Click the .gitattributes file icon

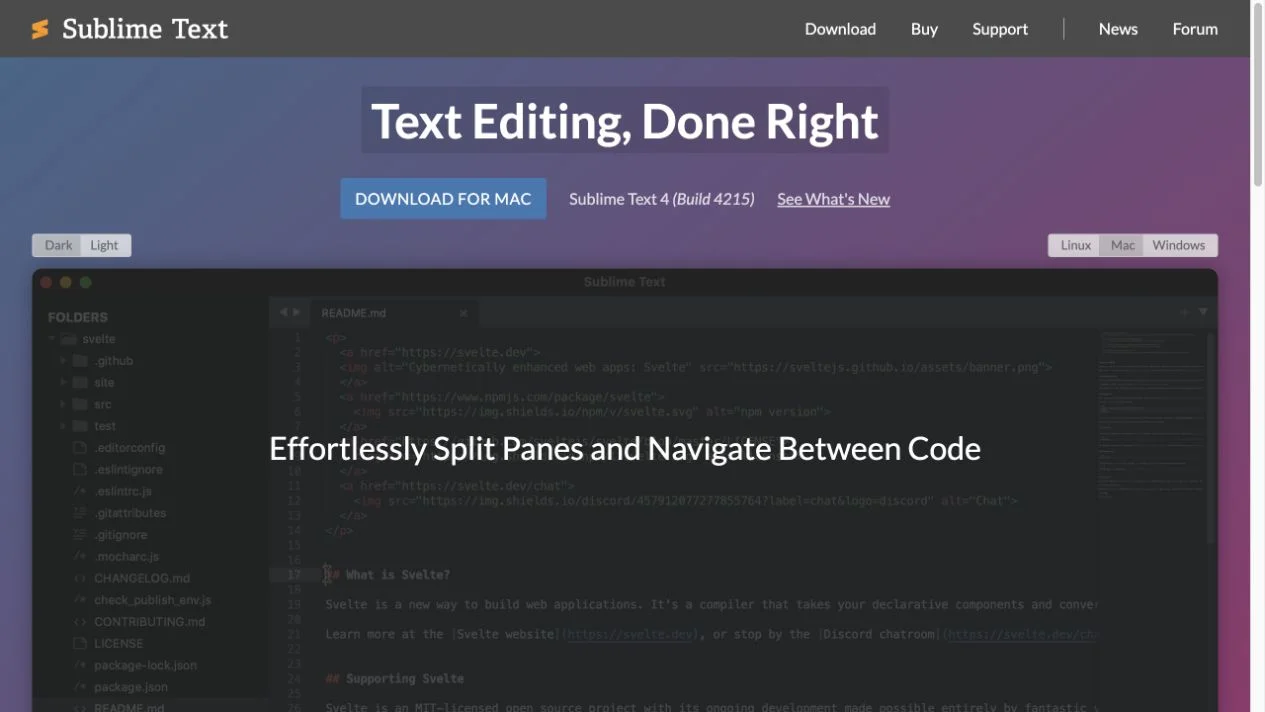[80, 513]
